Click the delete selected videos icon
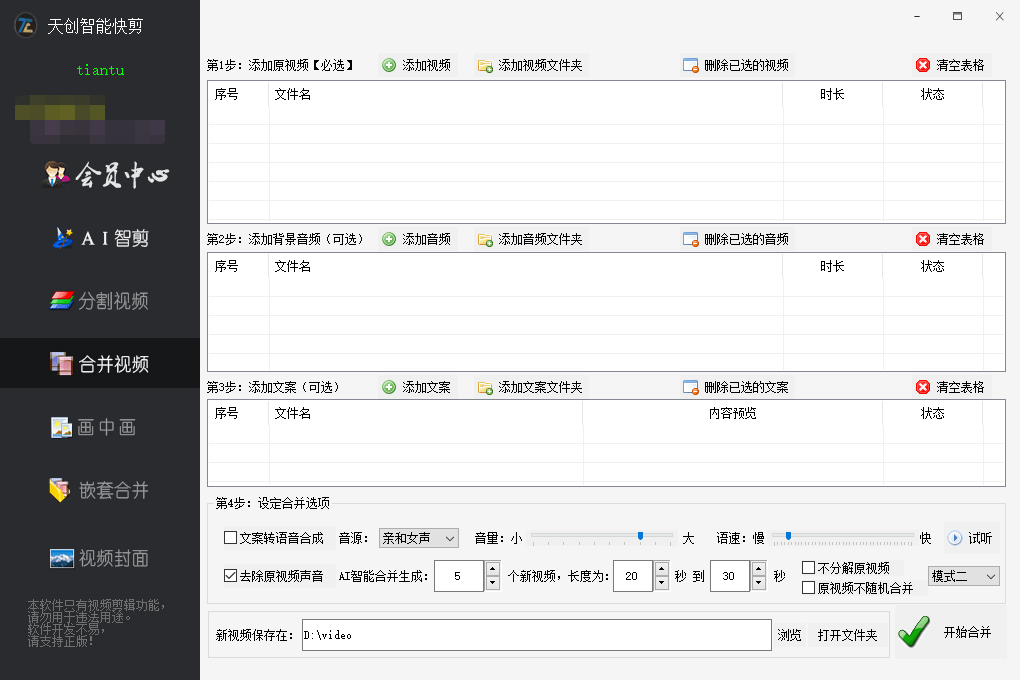This screenshot has width=1020, height=680. pyautogui.click(x=690, y=66)
